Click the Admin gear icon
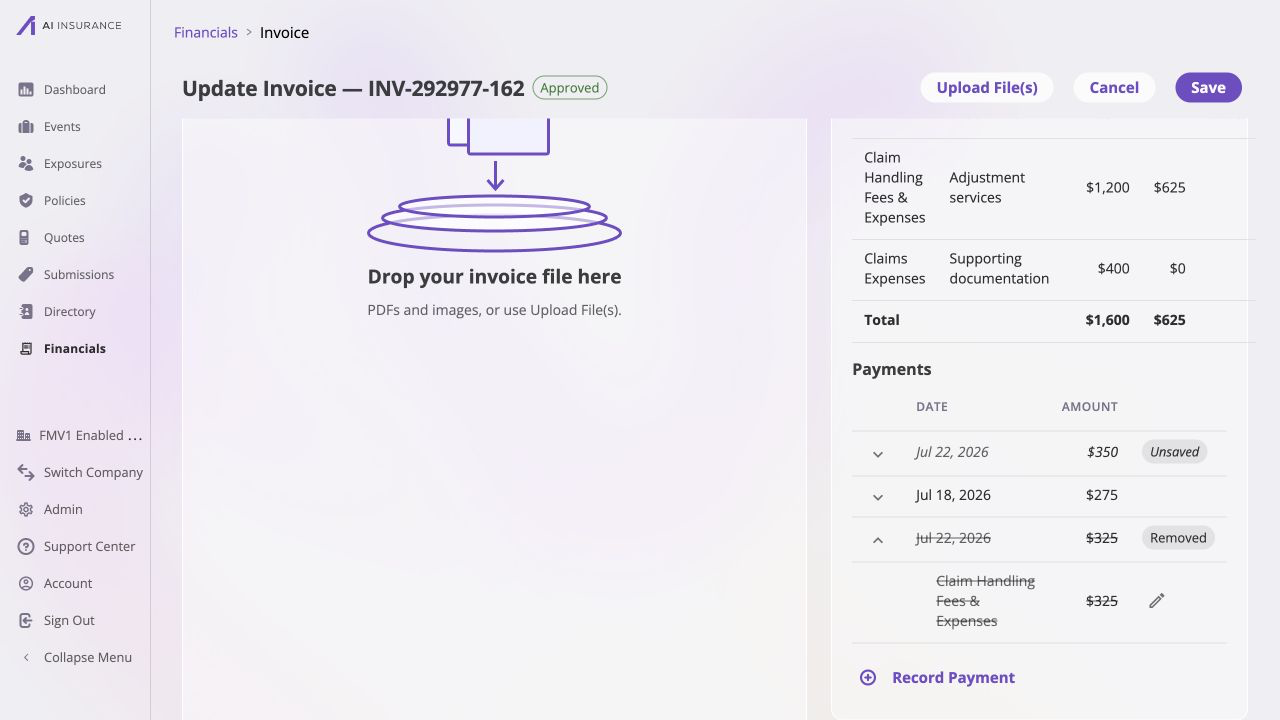This screenshot has height=720, width=1280. 26,510
